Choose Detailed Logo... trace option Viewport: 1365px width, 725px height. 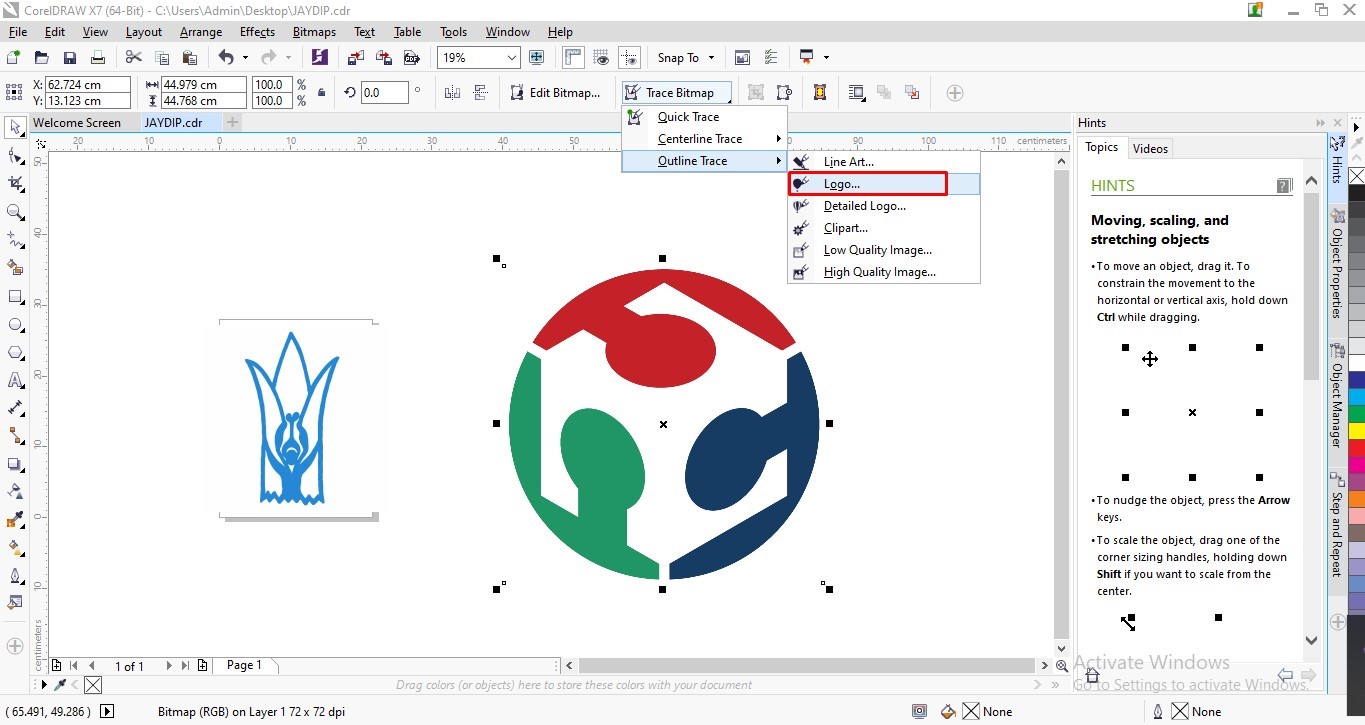[884, 206]
